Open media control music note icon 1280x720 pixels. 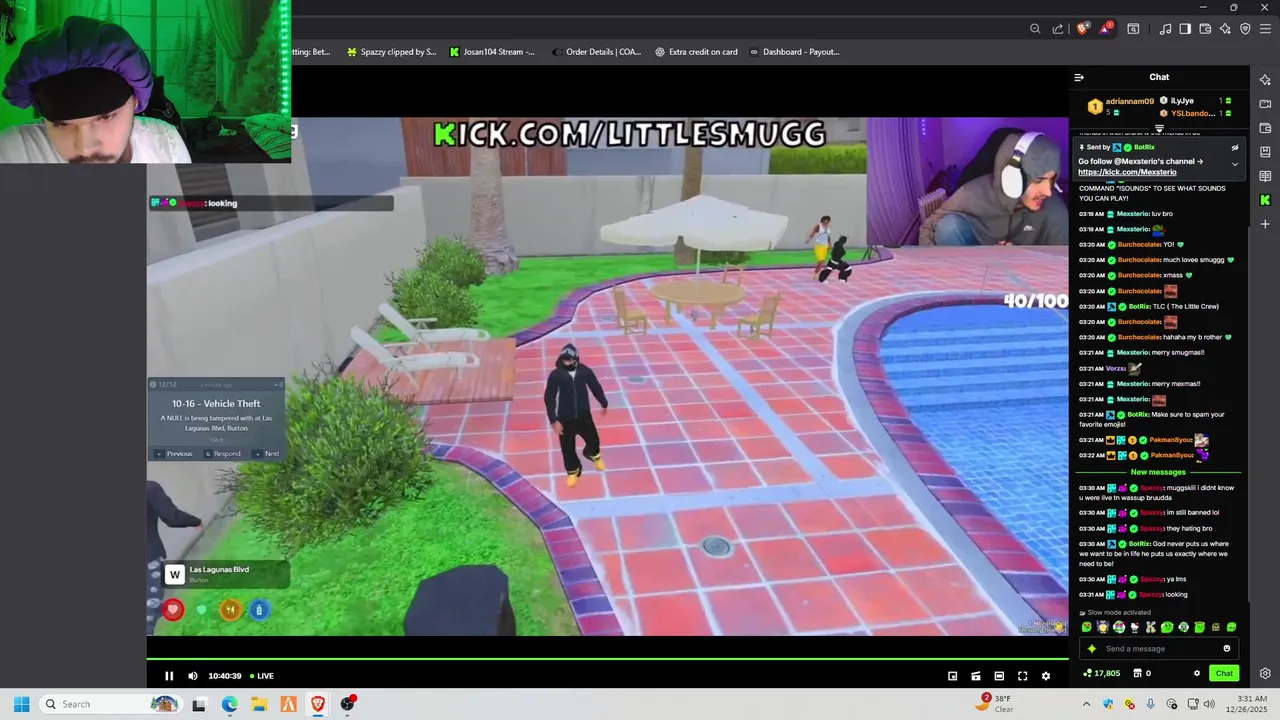pos(1165,29)
